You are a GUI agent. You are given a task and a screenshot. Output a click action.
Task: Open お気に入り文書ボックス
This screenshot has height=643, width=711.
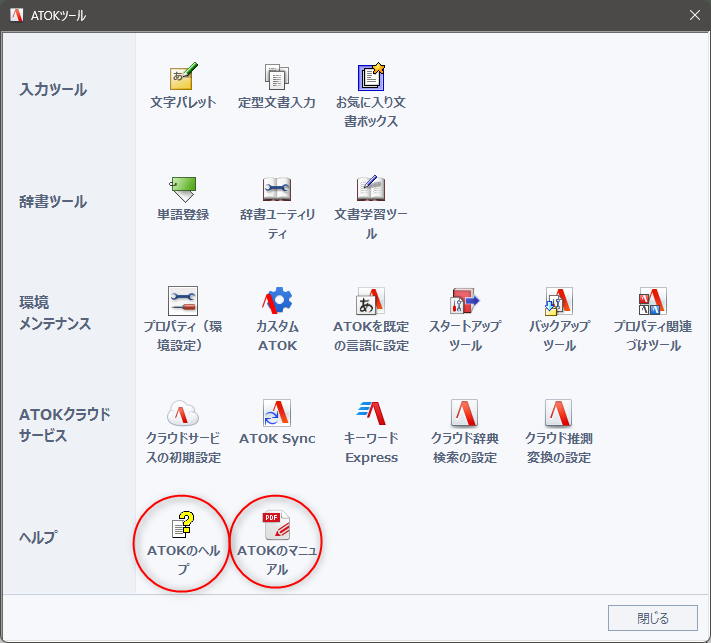371,95
